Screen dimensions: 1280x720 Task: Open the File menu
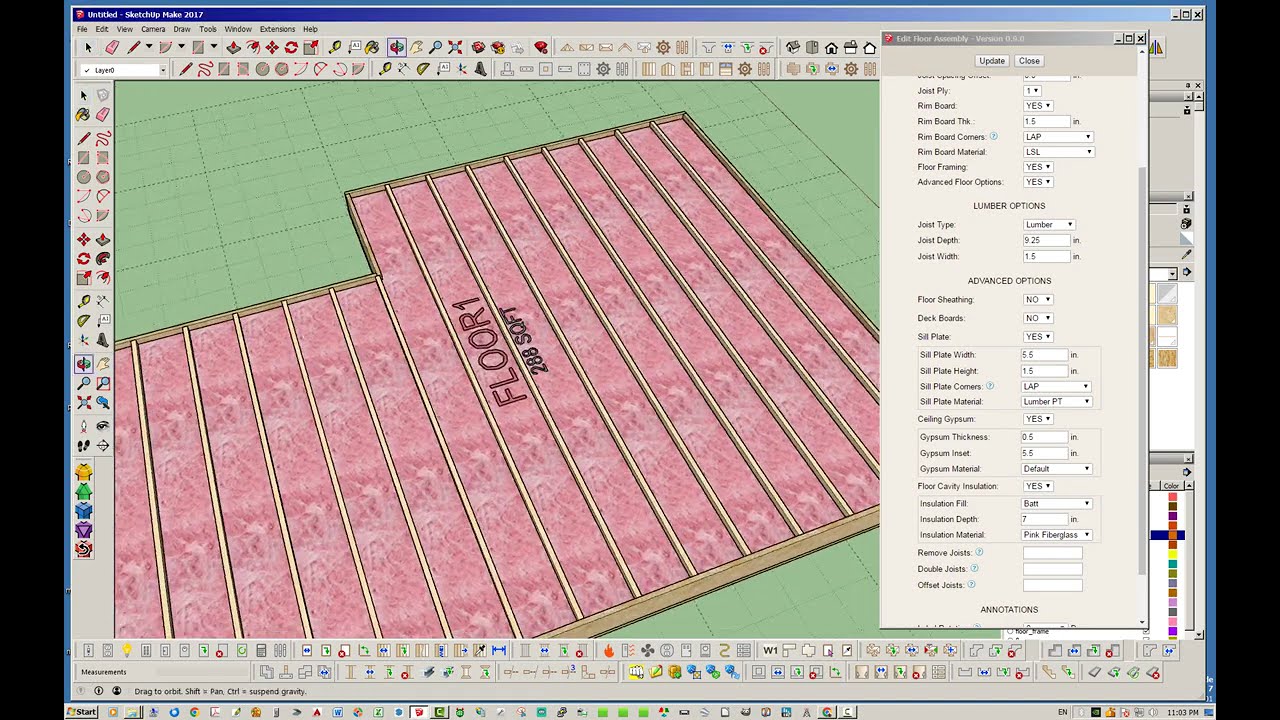pyautogui.click(x=82, y=29)
